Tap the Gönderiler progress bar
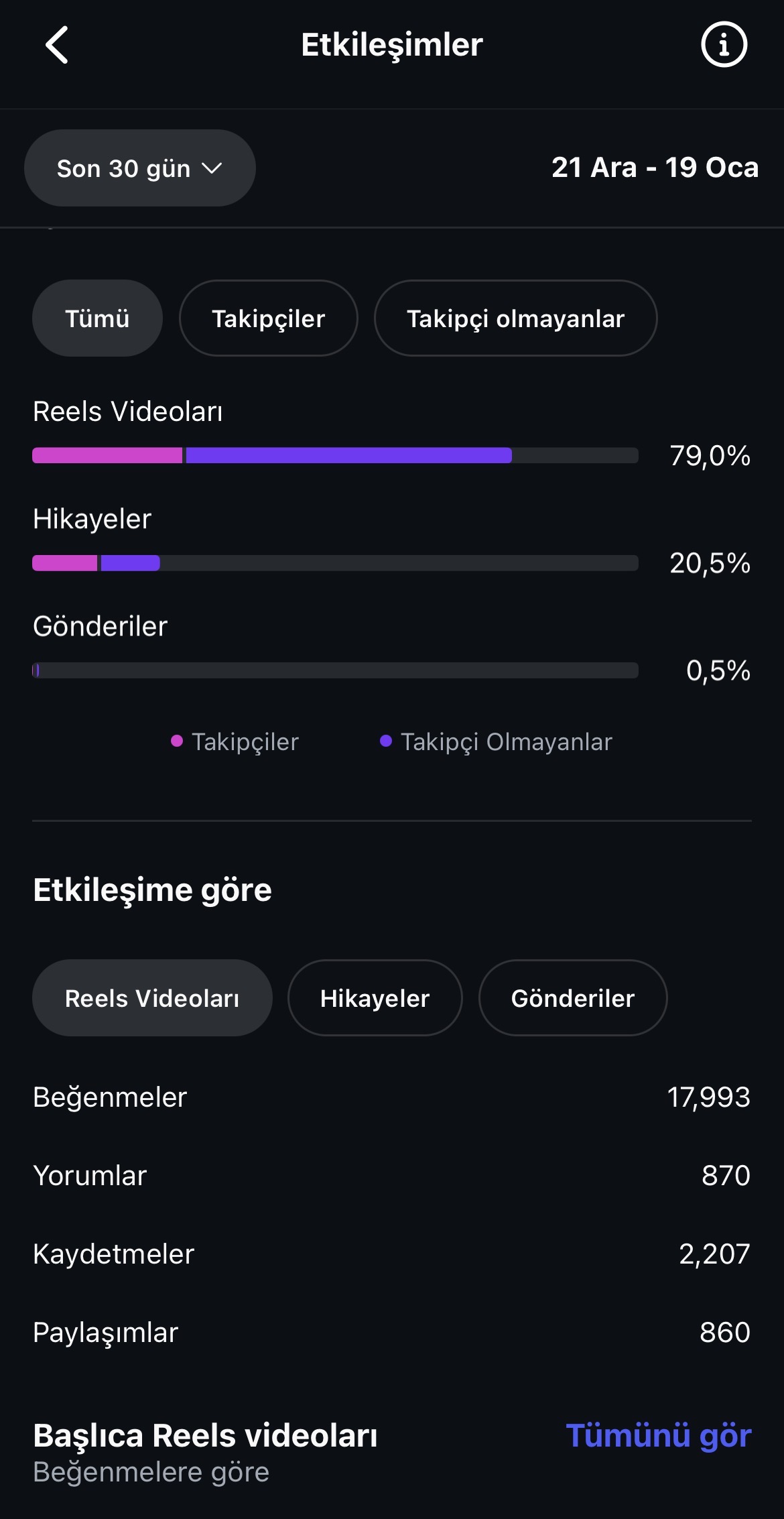 click(x=335, y=670)
